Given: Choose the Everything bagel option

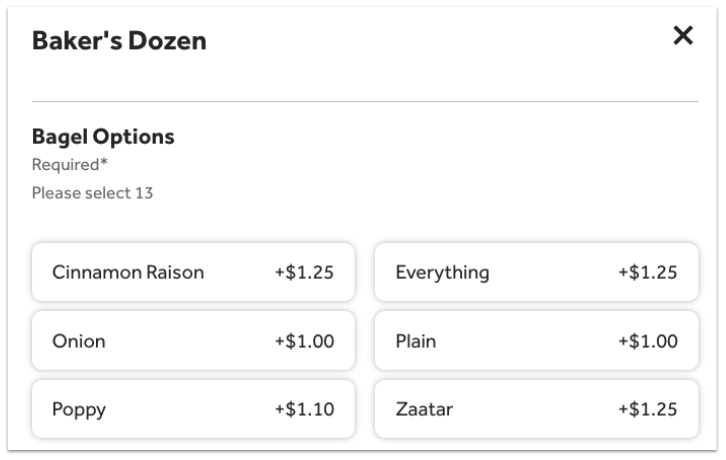Looking at the screenshot, I should tap(536, 272).
